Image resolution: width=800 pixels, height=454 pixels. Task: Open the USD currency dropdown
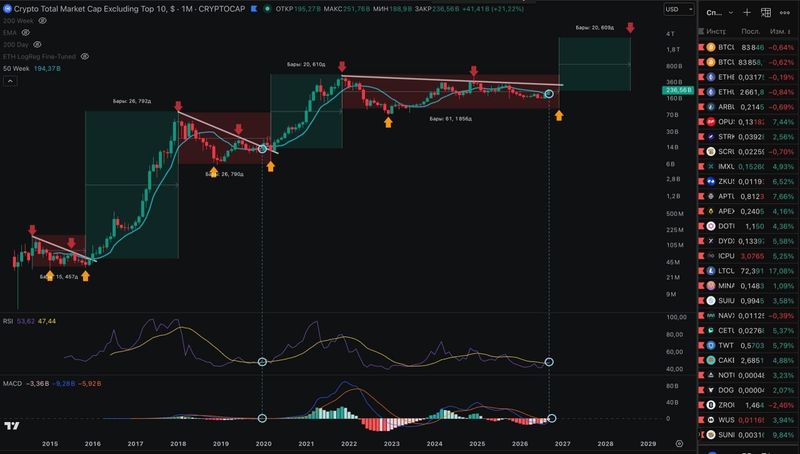pyautogui.click(x=679, y=9)
